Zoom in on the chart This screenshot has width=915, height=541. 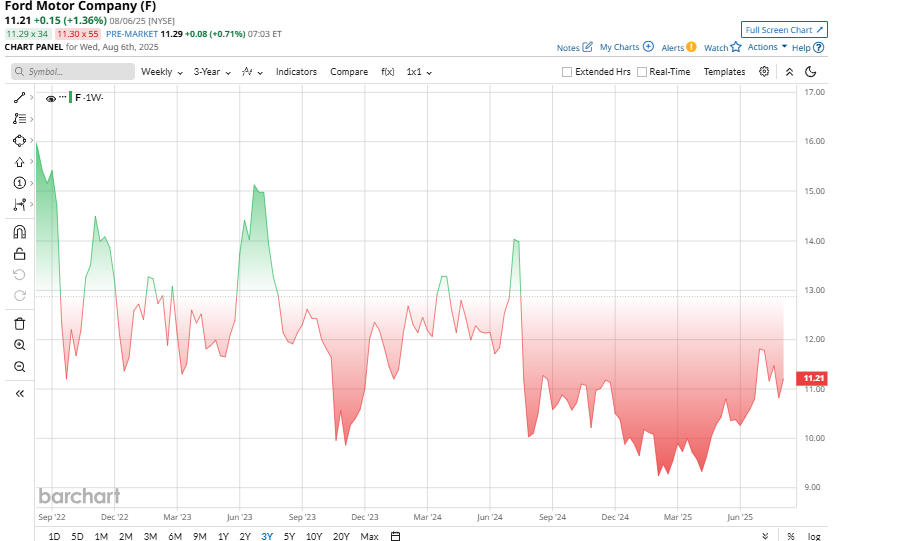coord(19,345)
